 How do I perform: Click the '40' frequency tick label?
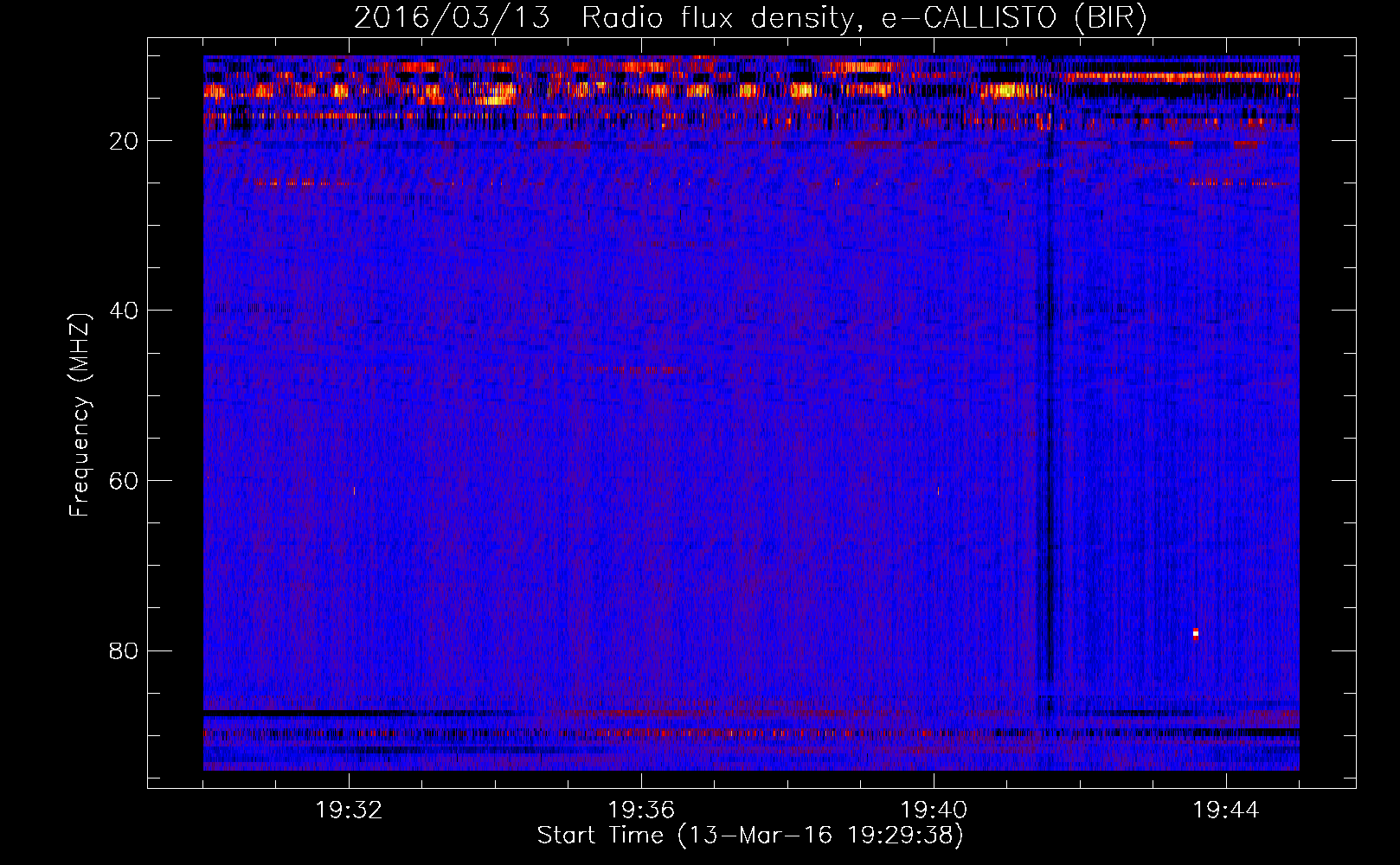click(124, 311)
